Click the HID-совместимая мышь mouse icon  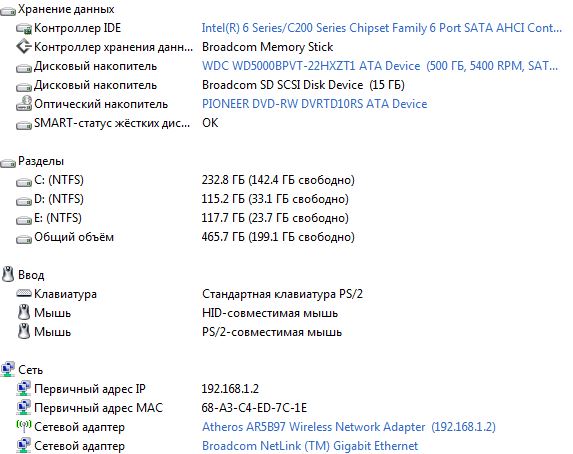click(x=24, y=313)
